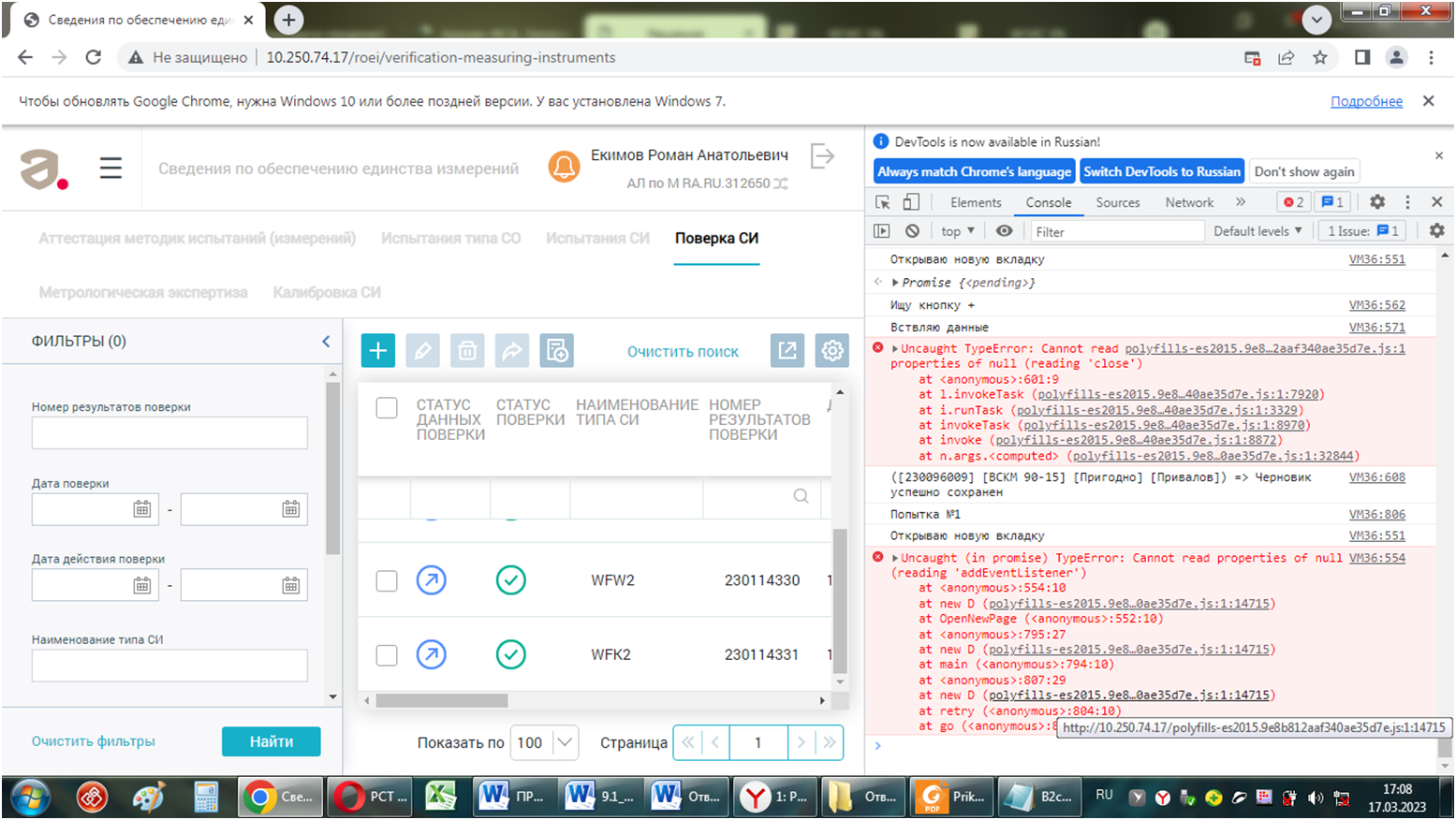Switch to the Калибровка СИ tab

(x=327, y=293)
